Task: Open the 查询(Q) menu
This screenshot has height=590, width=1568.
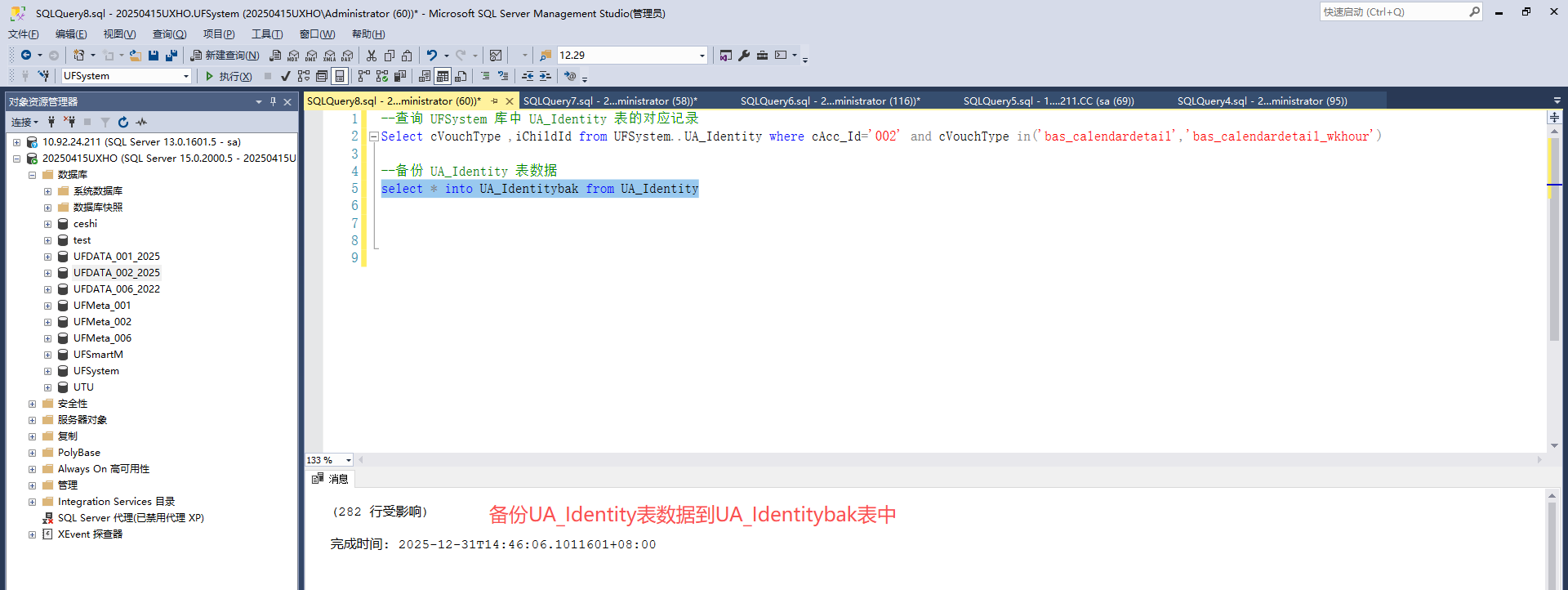Action: click(169, 34)
